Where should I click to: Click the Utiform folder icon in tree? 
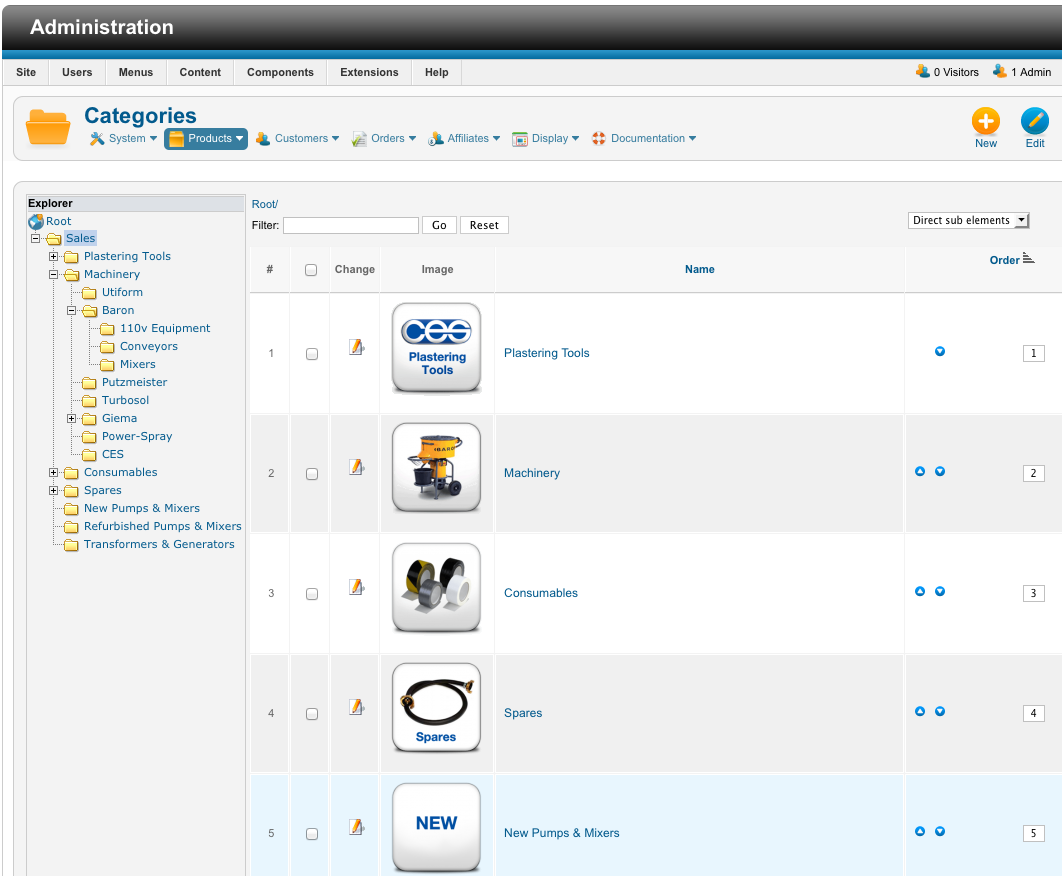point(89,293)
